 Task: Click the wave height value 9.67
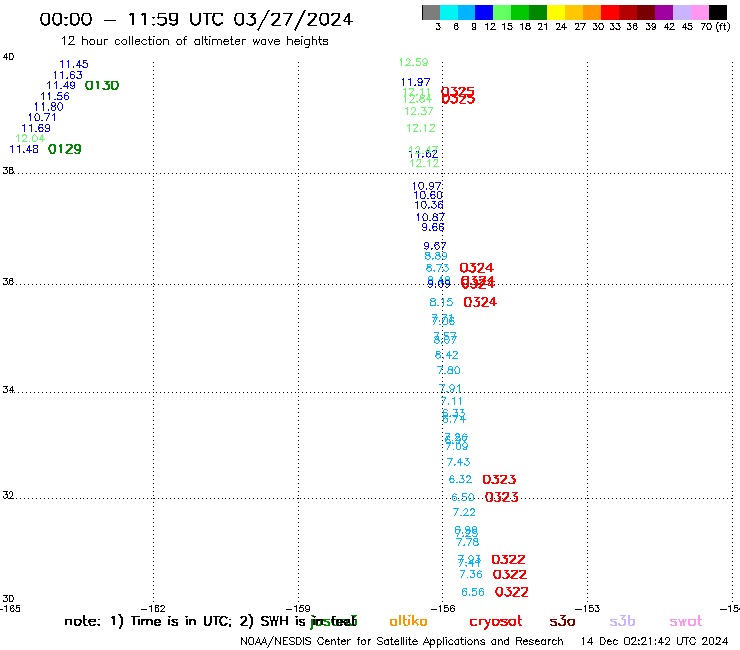pos(435,246)
